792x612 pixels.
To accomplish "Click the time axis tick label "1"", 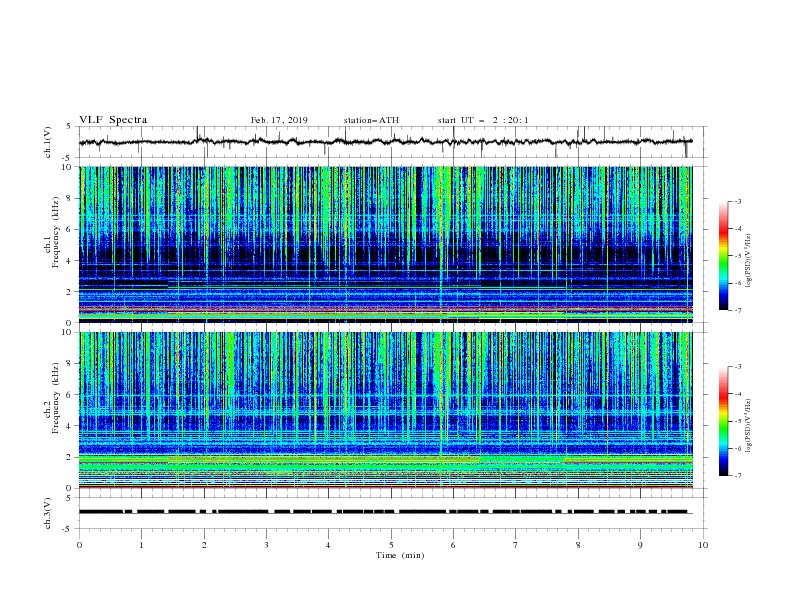I will pyautogui.click(x=141, y=545).
